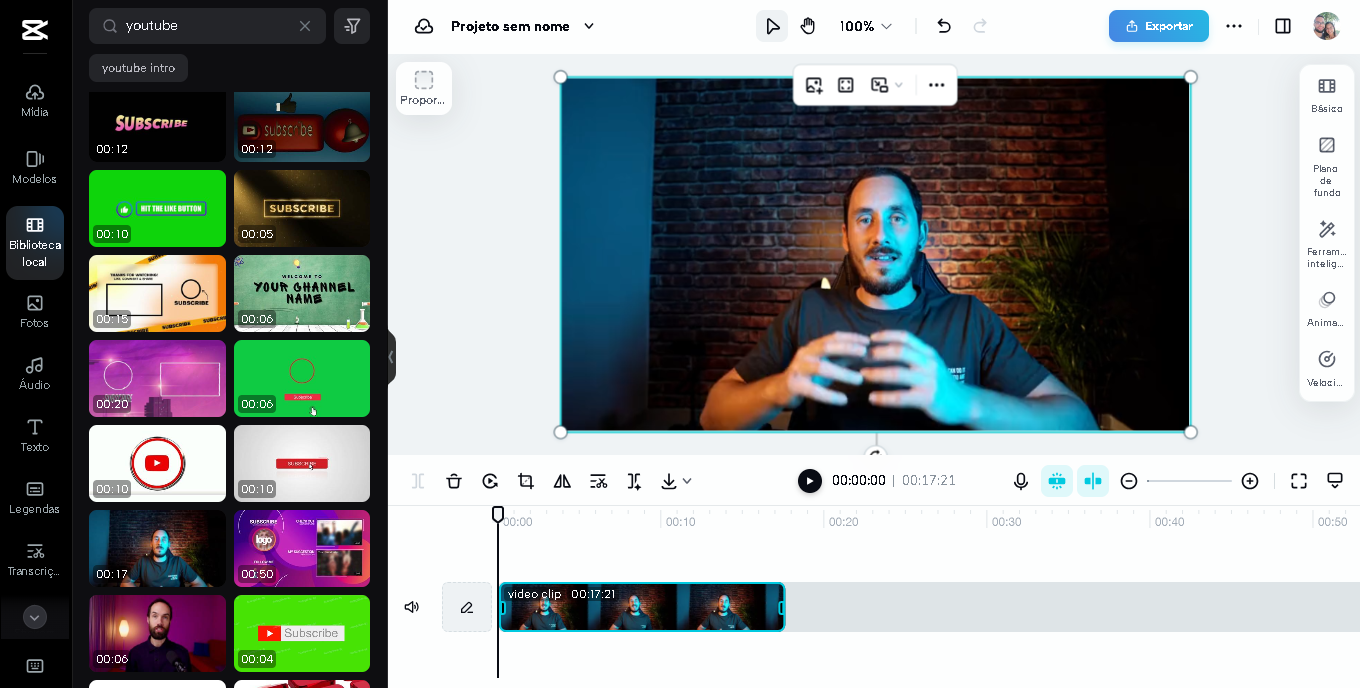
Task: Select the Your Channel Name 00:06 thumbnail
Action: click(x=302, y=293)
